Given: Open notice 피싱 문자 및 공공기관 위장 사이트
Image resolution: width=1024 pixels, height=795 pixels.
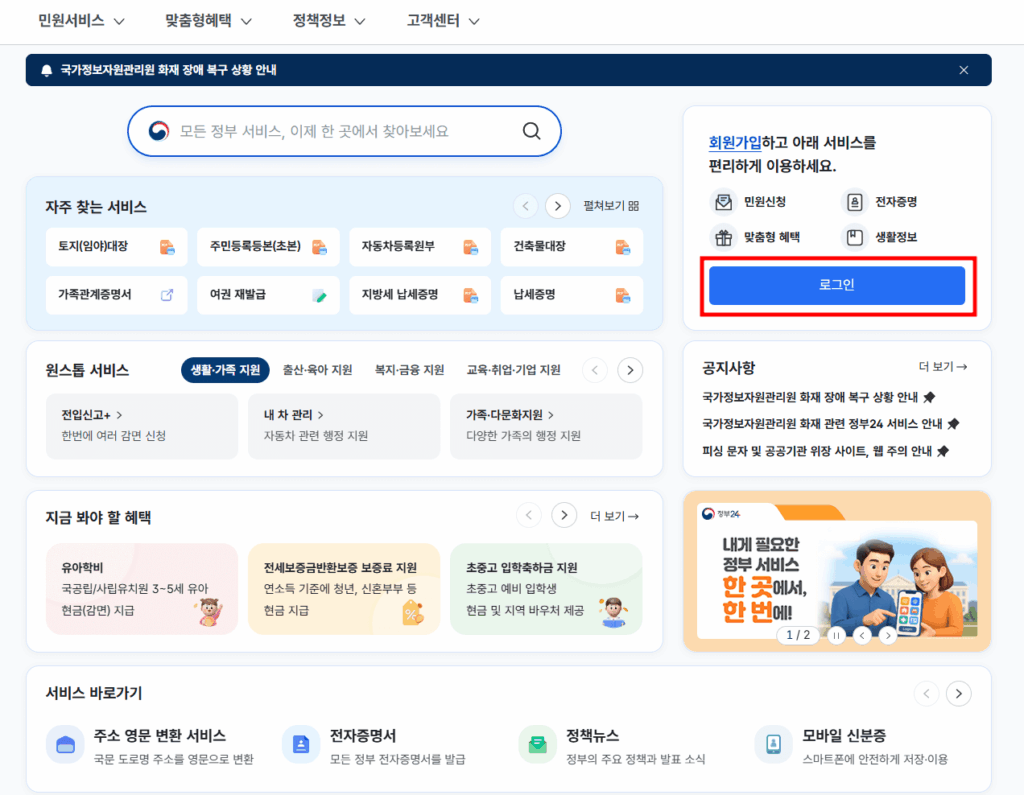Looking at the screenshot, I should [825, 451].
